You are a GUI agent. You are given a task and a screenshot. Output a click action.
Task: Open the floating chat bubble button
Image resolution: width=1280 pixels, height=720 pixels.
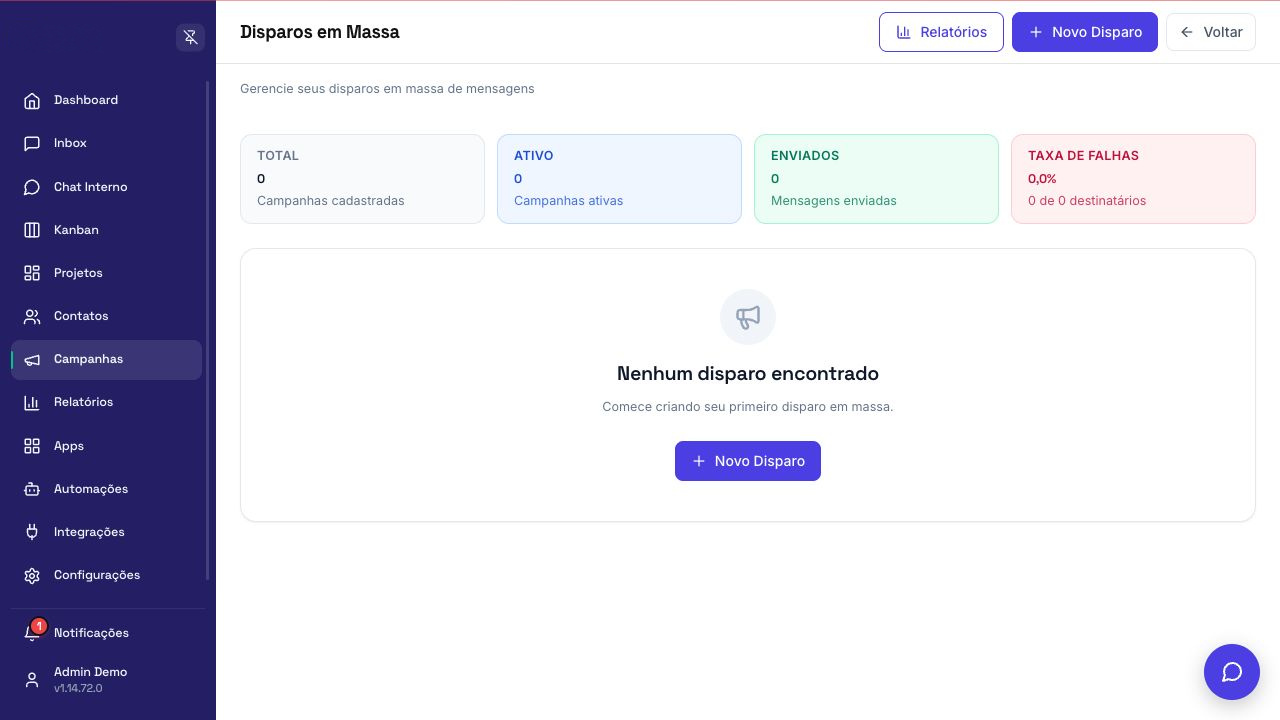coord(1232,672)
